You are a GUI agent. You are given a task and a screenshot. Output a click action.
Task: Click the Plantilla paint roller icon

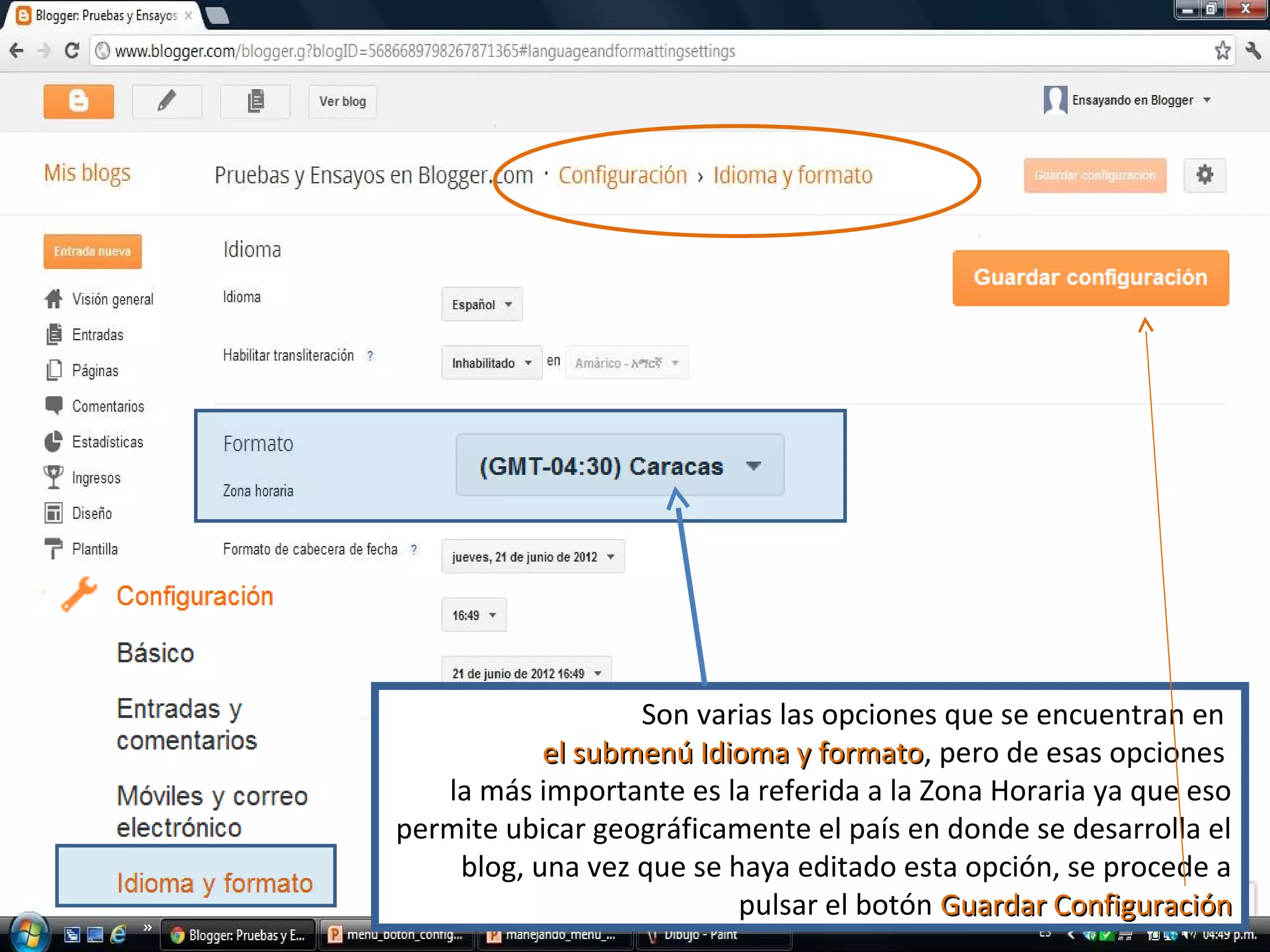[x=54, y=549]
